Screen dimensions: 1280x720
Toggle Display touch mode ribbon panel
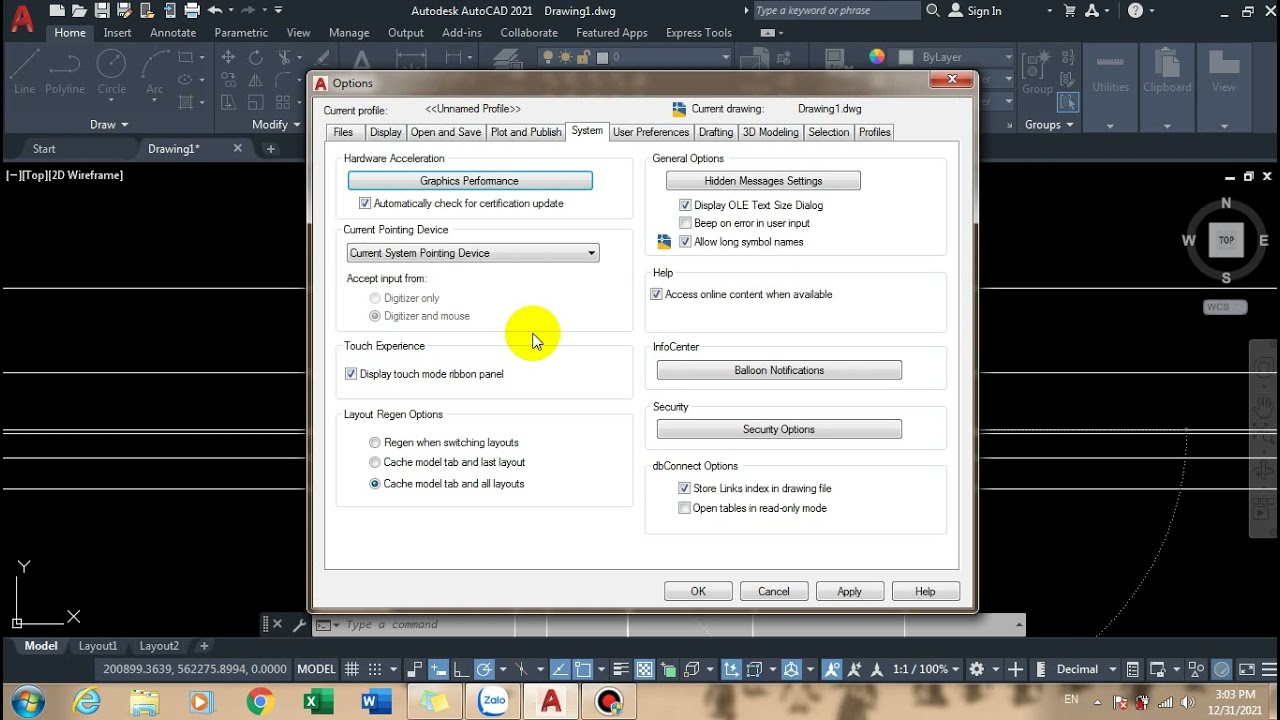(351, 374)
